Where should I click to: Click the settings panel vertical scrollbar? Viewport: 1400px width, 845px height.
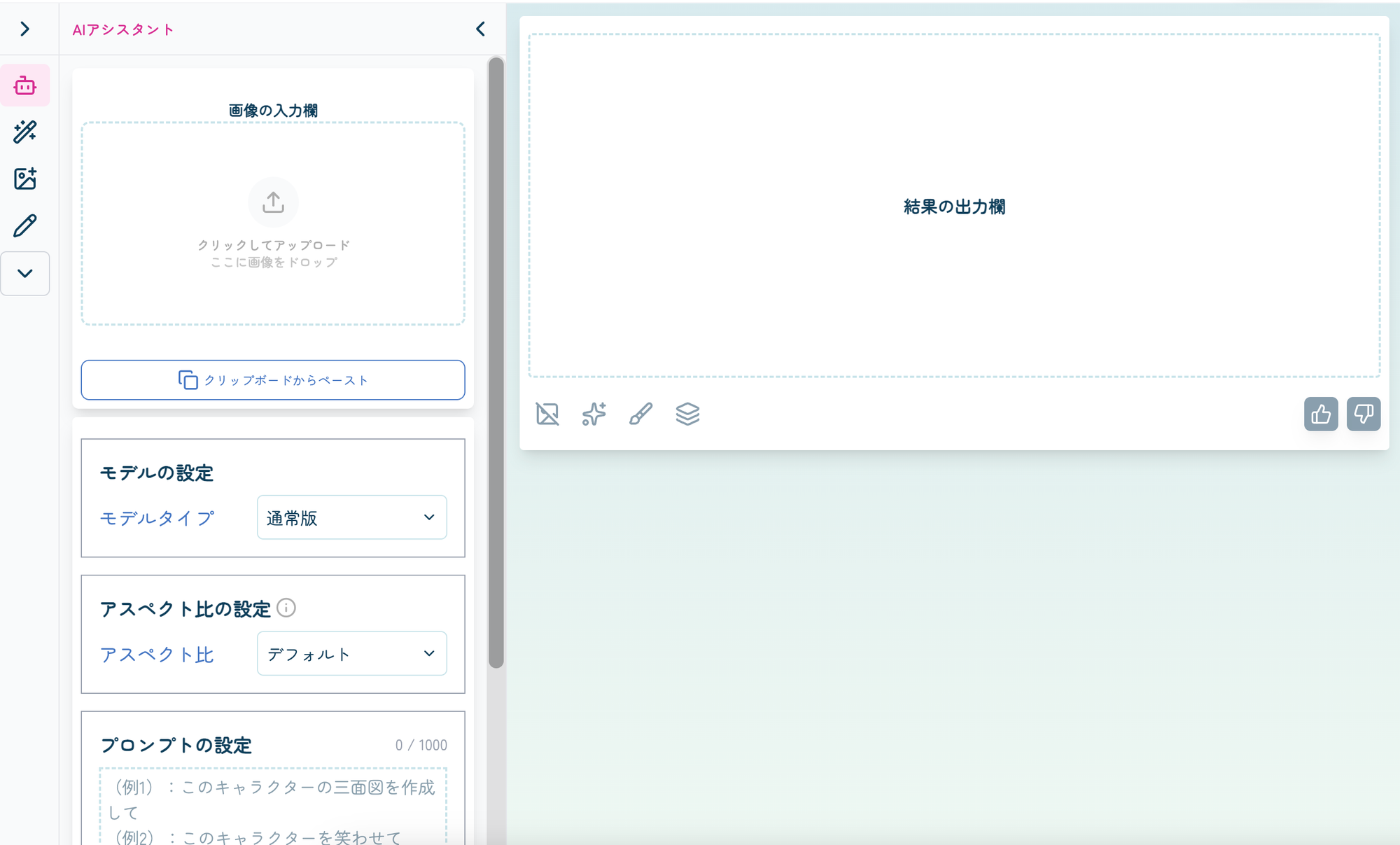(496, 364)
